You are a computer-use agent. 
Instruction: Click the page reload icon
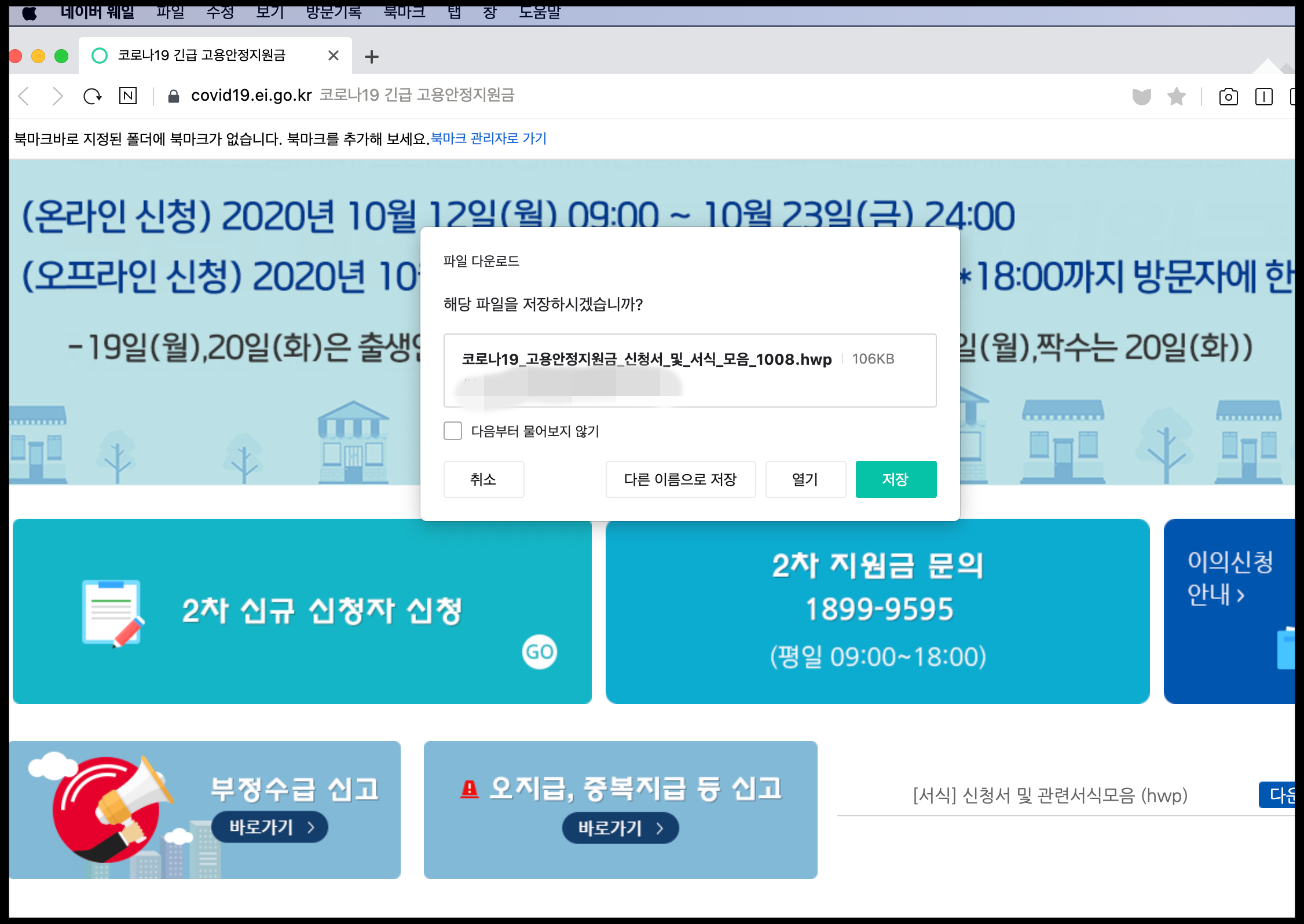(x=92, y=96)
